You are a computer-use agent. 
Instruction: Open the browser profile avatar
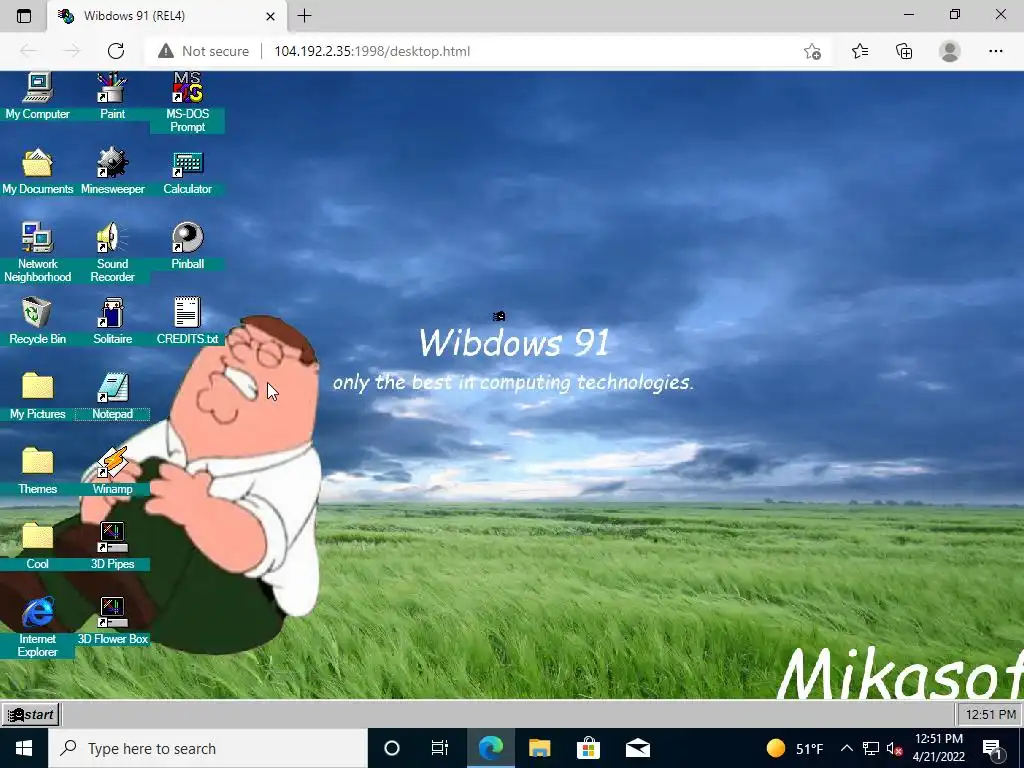click(x=950, y=51)
